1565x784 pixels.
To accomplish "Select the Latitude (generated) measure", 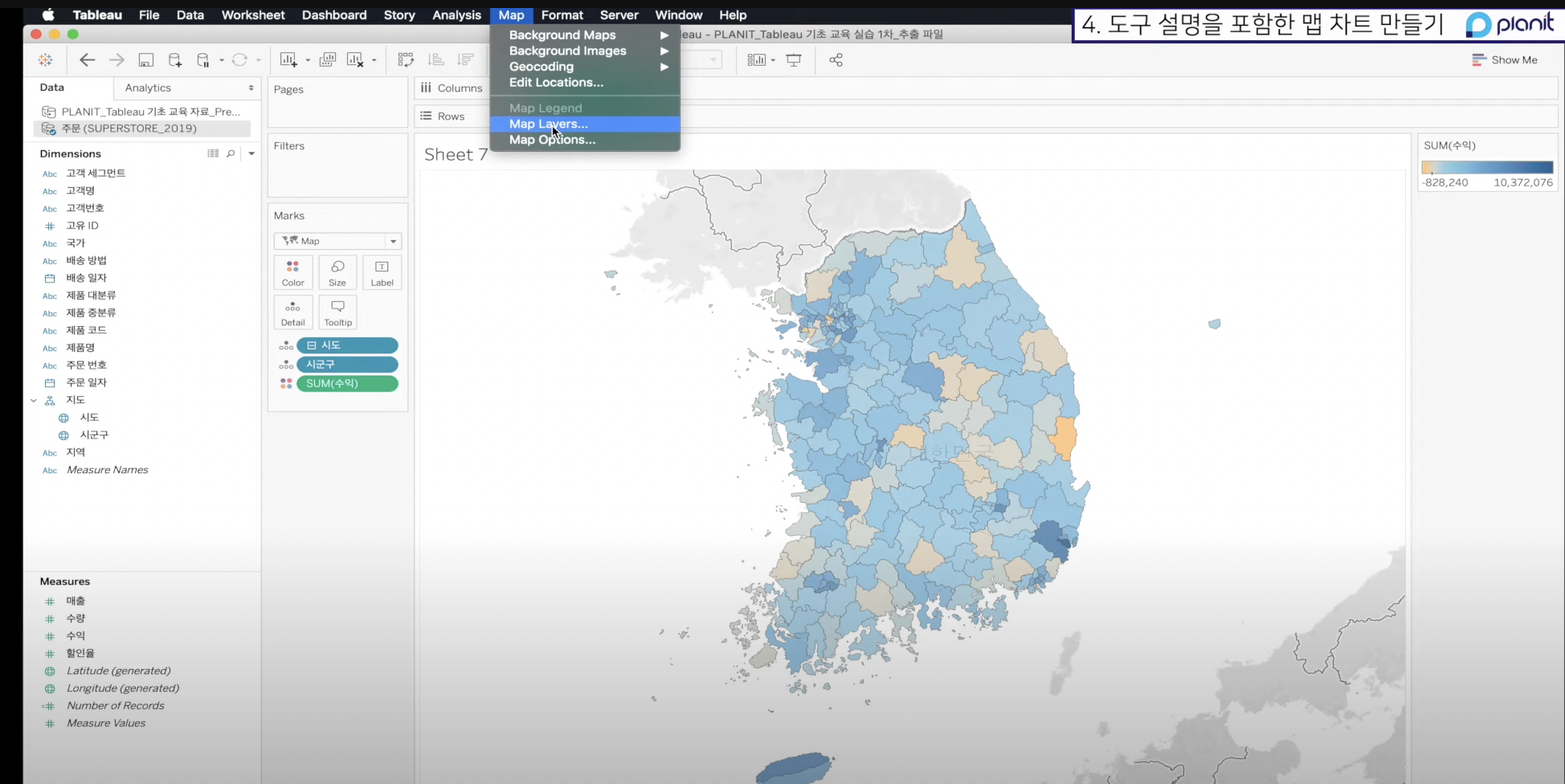I will pos(119,671).
